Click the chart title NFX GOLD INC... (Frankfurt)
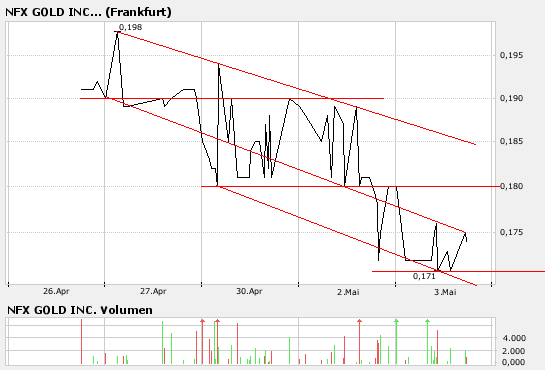Image resolution: width=545 pixels, height=384 pixels. (x=88, y=12)
